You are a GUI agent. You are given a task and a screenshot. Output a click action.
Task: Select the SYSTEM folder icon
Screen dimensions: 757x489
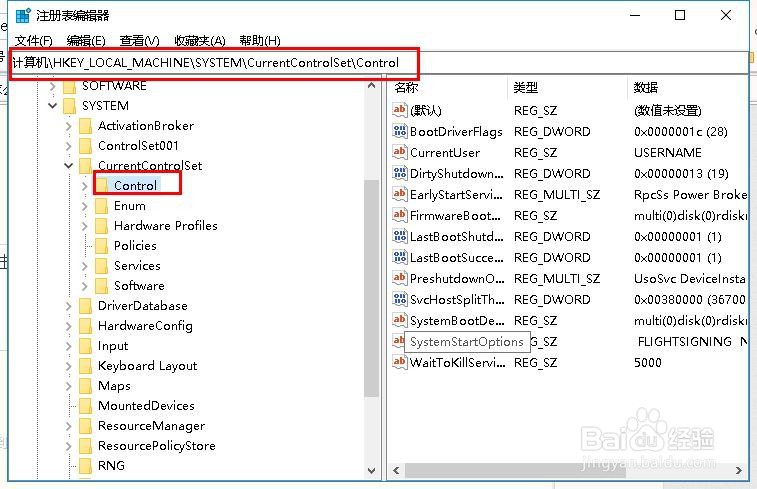tap(70, 106)
